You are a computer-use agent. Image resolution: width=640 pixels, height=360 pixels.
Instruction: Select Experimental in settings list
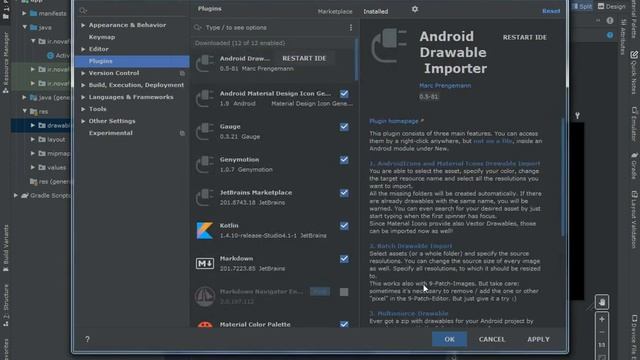tap(111, 133)
